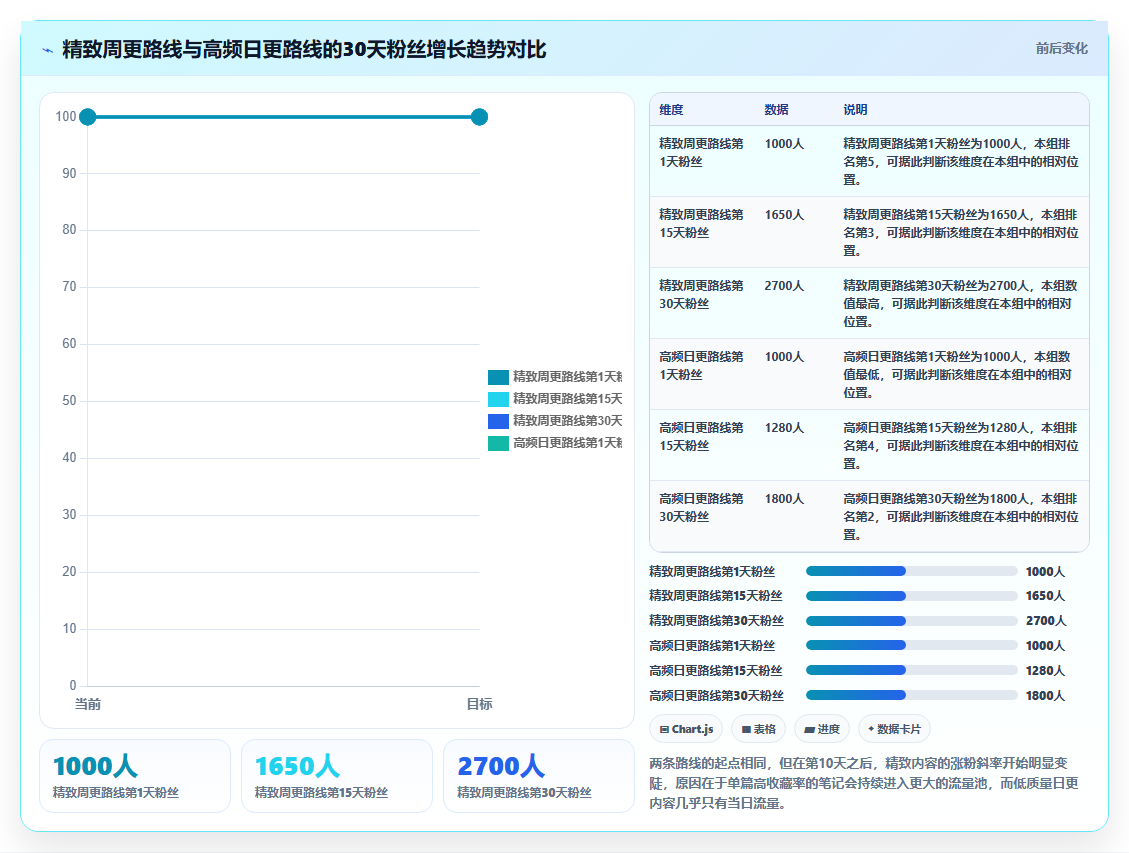
Task: Toggle legend swatch 精致周更路线第1天
Action: tap(498, 377)
